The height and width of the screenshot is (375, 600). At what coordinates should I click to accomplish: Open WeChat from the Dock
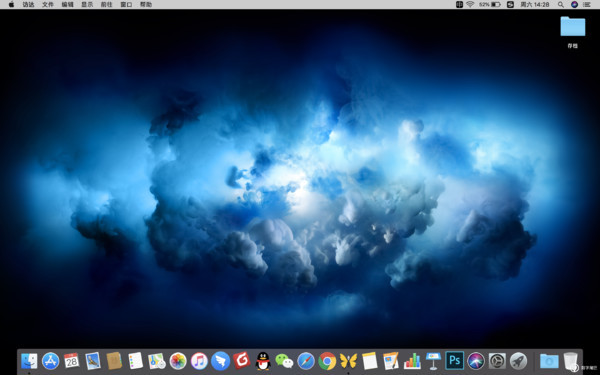[x=284, y=361]
